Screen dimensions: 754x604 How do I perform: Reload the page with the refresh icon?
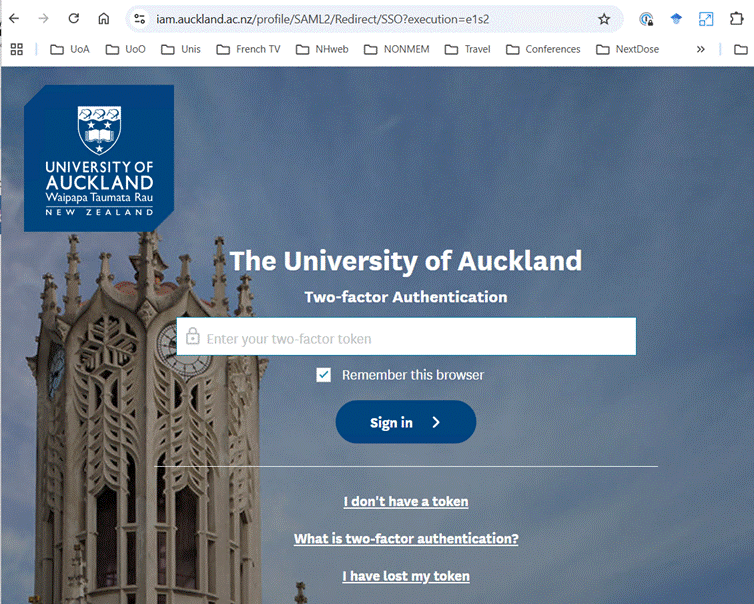[74, 19]
